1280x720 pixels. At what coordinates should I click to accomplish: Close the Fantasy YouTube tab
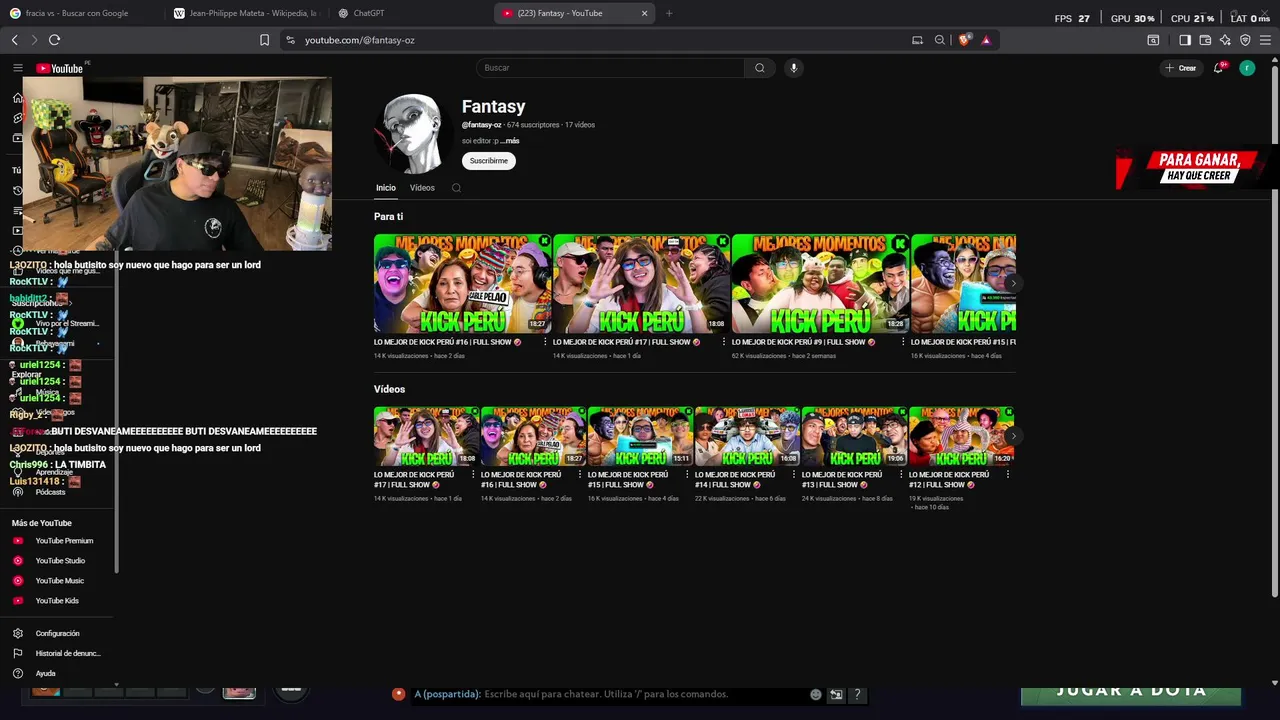click(x=644, y=13)
